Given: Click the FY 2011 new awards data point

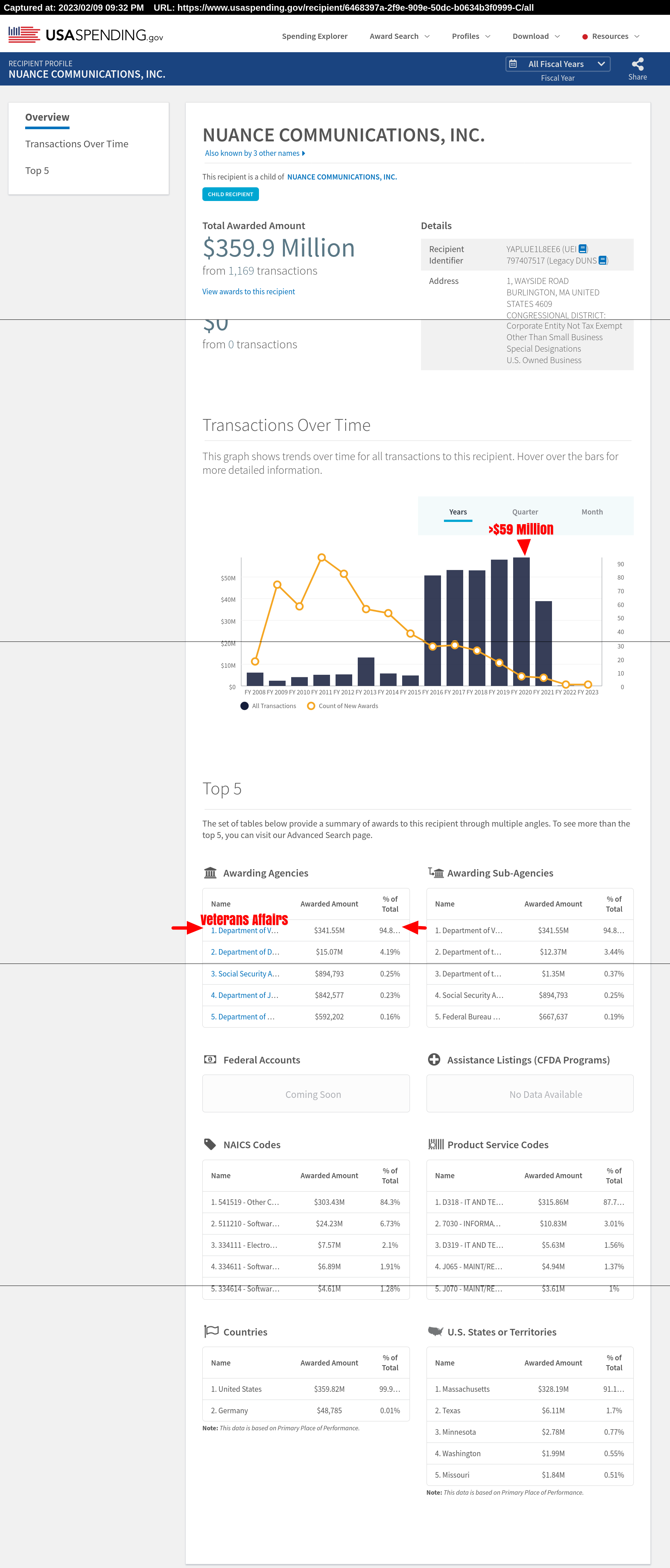Looking at the screenshot, I should coord(321,557).
